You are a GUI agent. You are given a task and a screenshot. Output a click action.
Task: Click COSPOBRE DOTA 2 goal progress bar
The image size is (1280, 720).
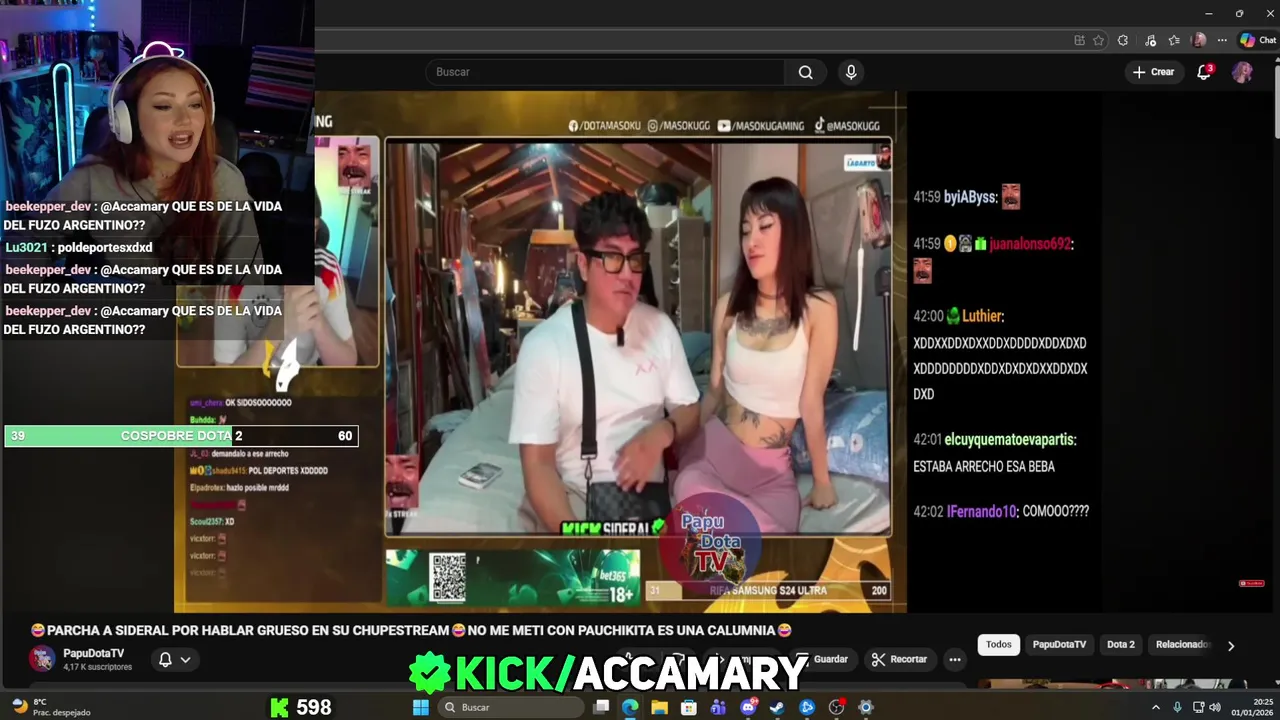181,436
